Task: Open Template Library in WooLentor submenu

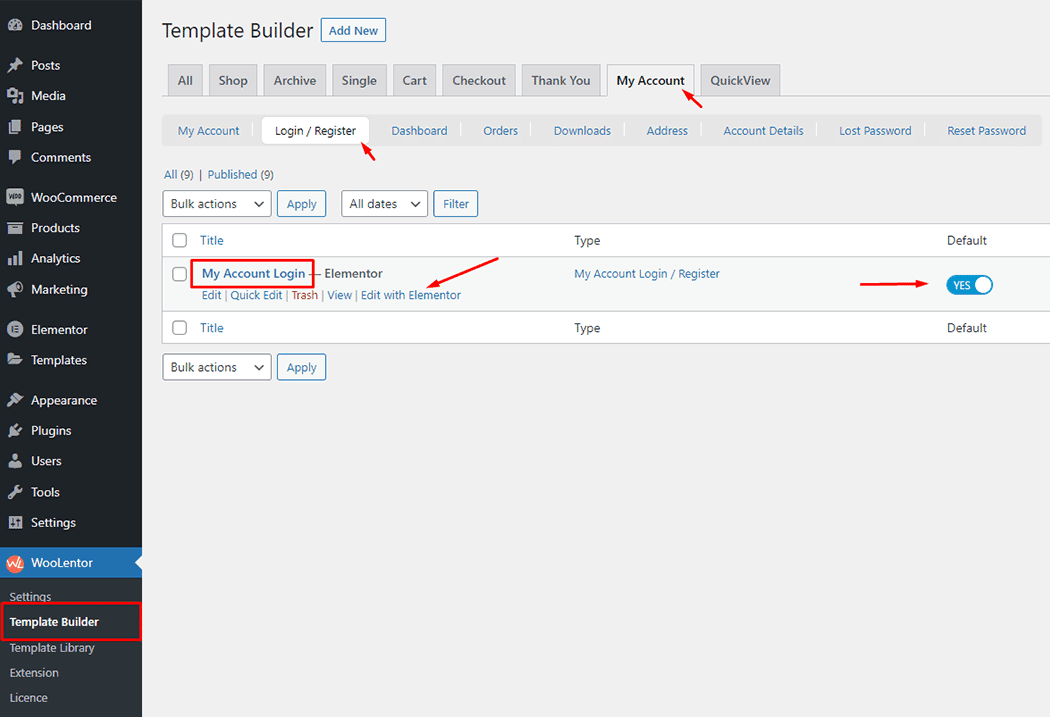Action: 52,648
